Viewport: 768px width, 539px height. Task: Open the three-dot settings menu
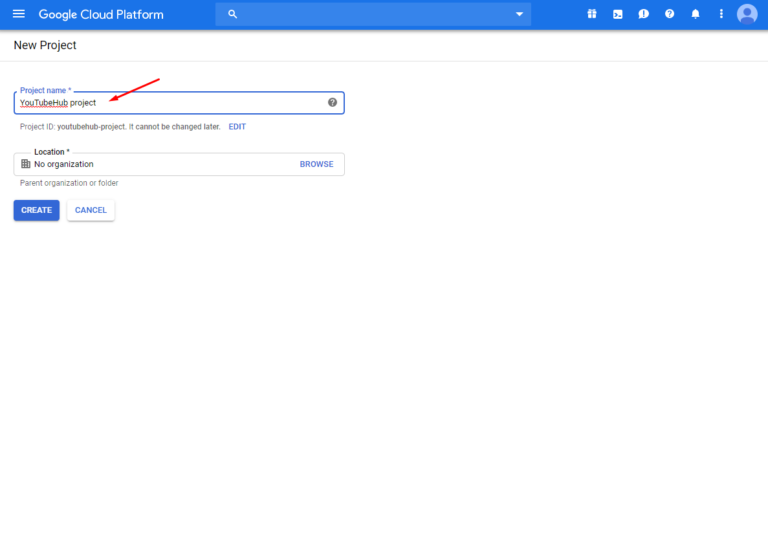721,14
